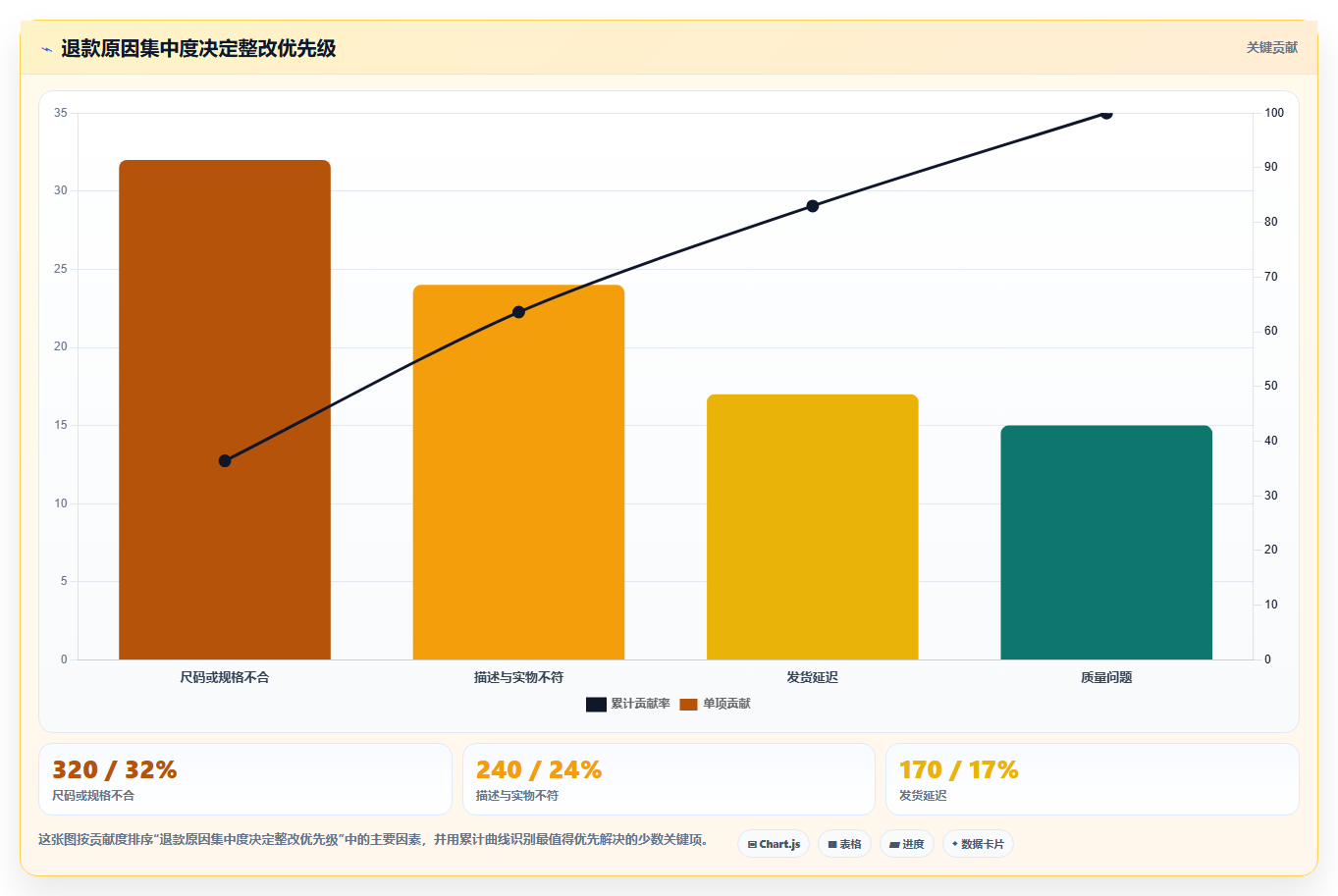Click the 单项贡献 legend text
The width and height of the screenshot is (1338, 896).
coord(726,704)
